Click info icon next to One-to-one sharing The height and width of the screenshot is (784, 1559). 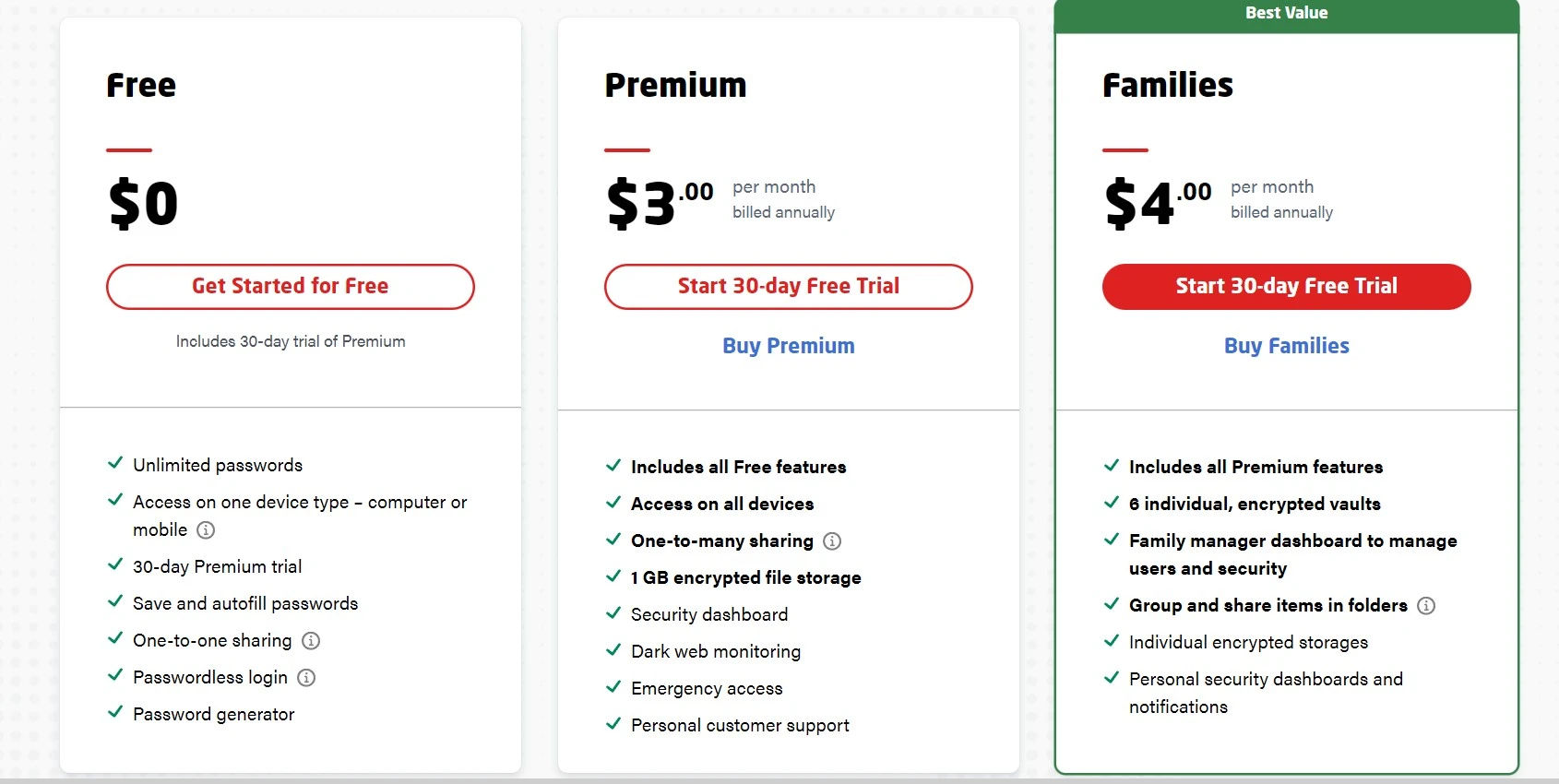(x=311, y=640)
